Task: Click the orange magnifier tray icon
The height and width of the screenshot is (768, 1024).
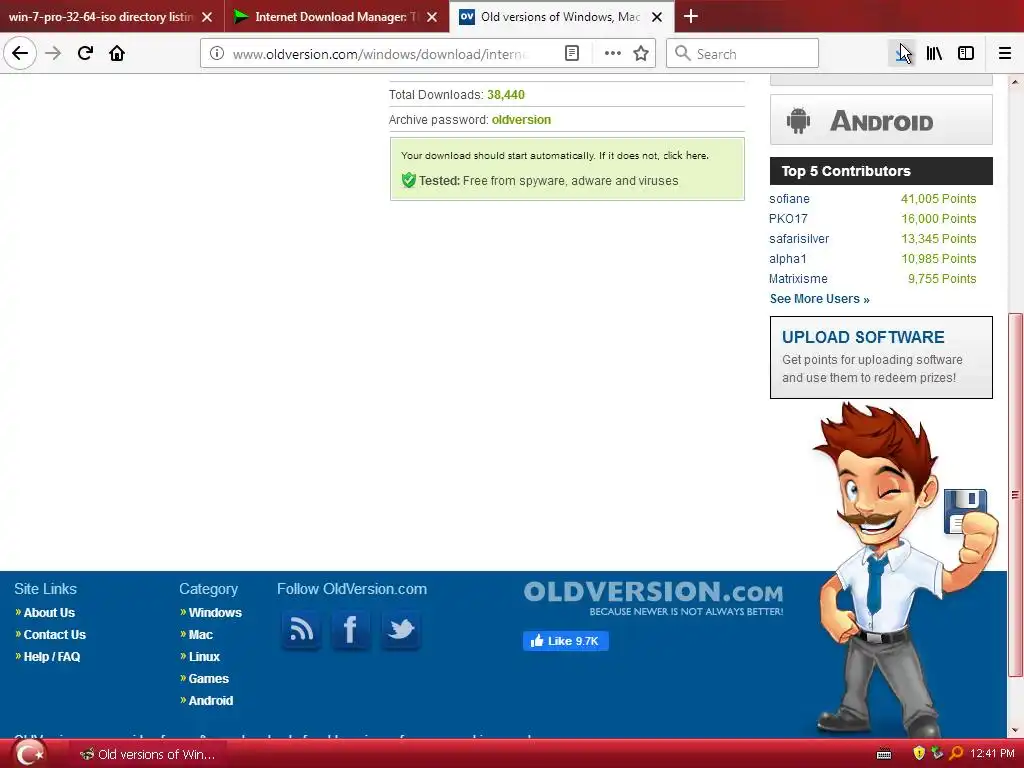Action: pos(956,754)
